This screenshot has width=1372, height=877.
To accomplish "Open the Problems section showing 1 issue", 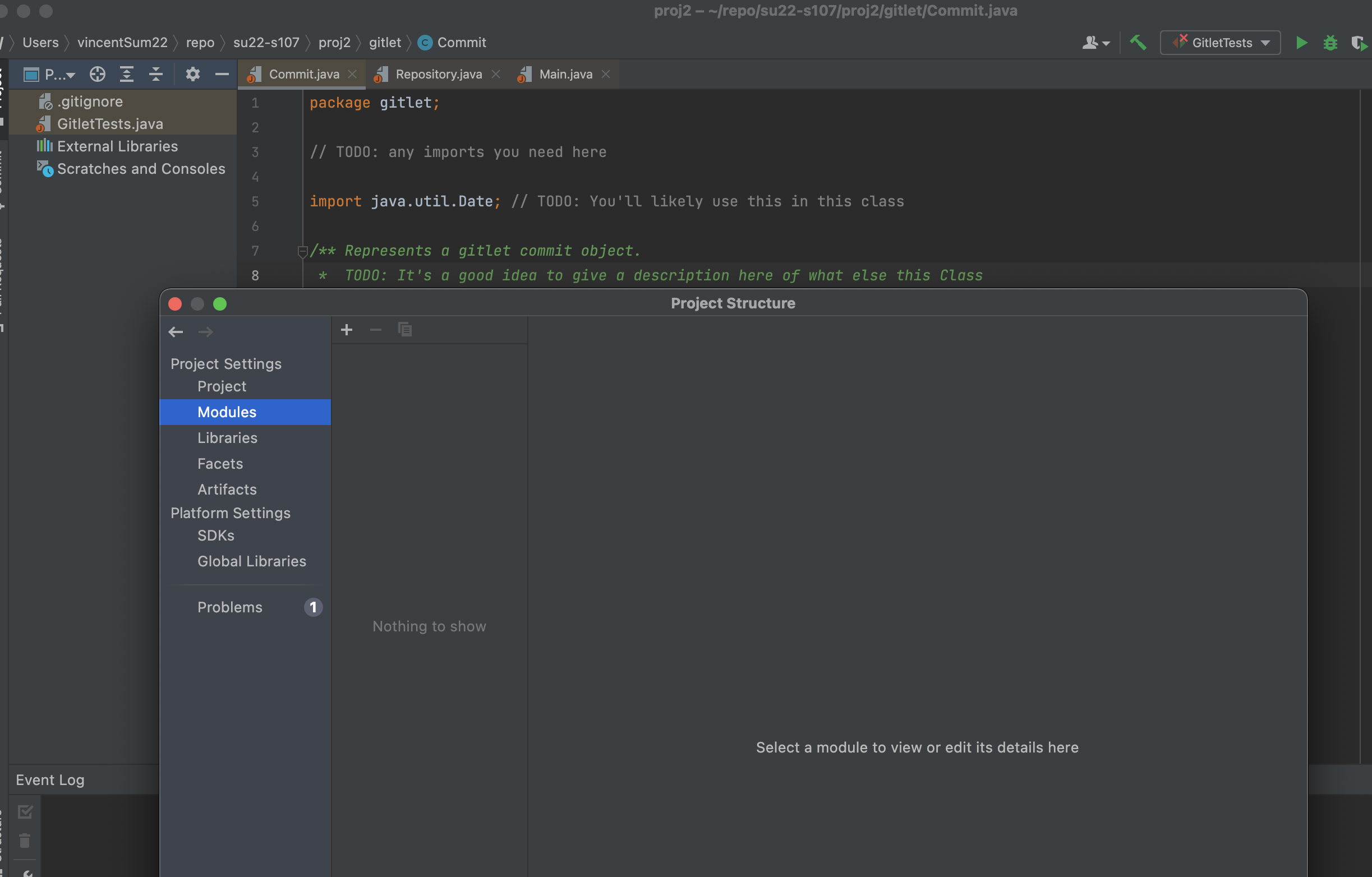I will click(x=229, y=607).
